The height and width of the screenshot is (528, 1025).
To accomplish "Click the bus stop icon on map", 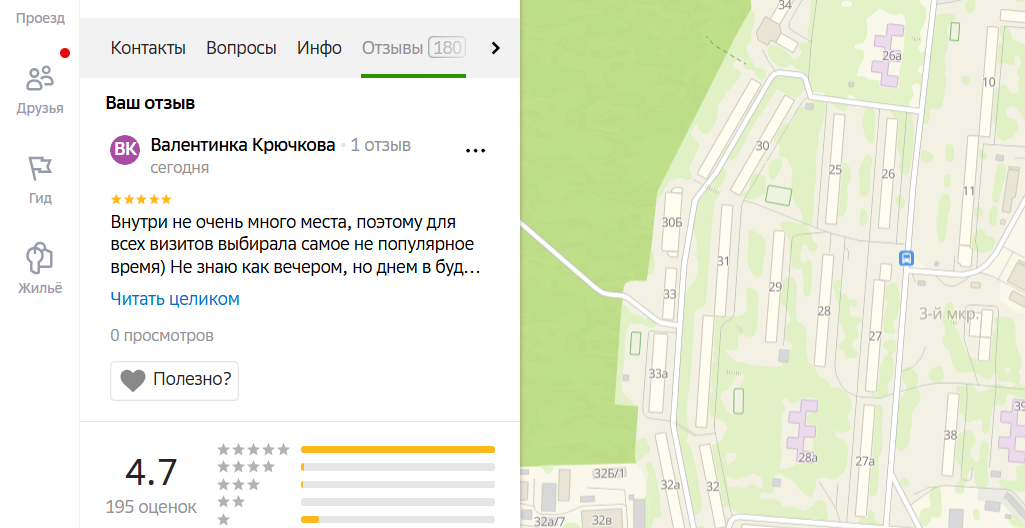I will (x=906, y=257).
